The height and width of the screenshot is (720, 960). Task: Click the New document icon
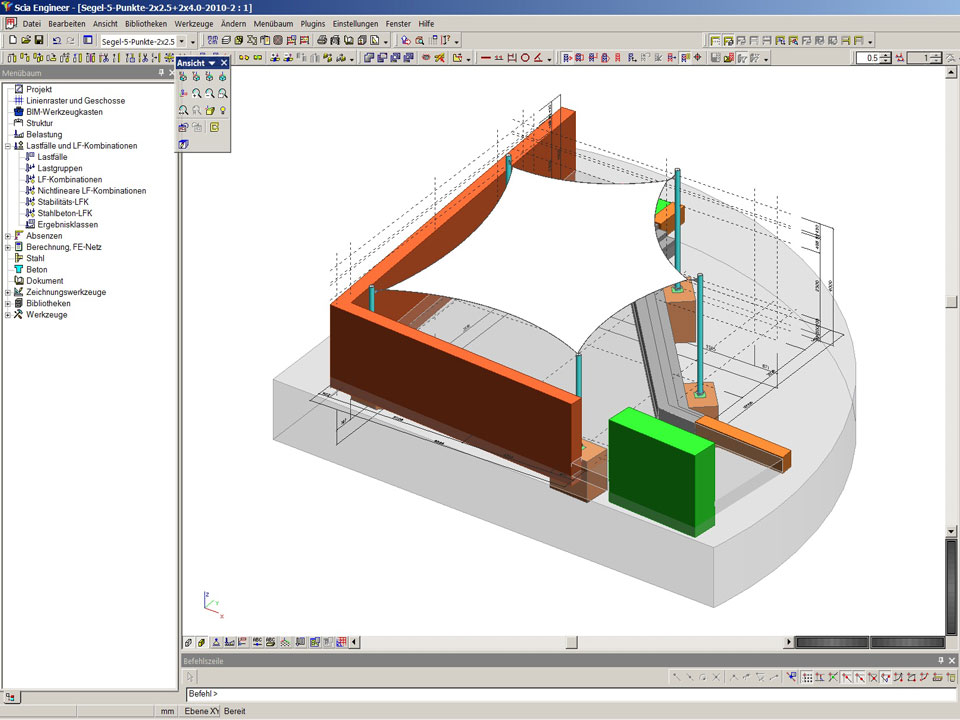tap(12, 41)
